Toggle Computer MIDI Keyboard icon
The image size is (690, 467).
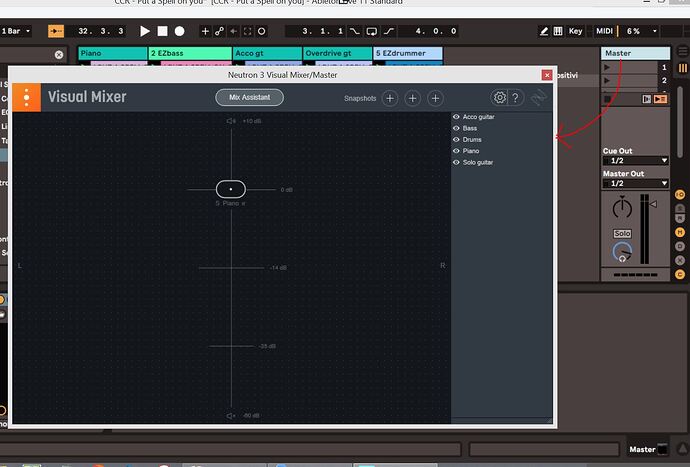point(558,31)
